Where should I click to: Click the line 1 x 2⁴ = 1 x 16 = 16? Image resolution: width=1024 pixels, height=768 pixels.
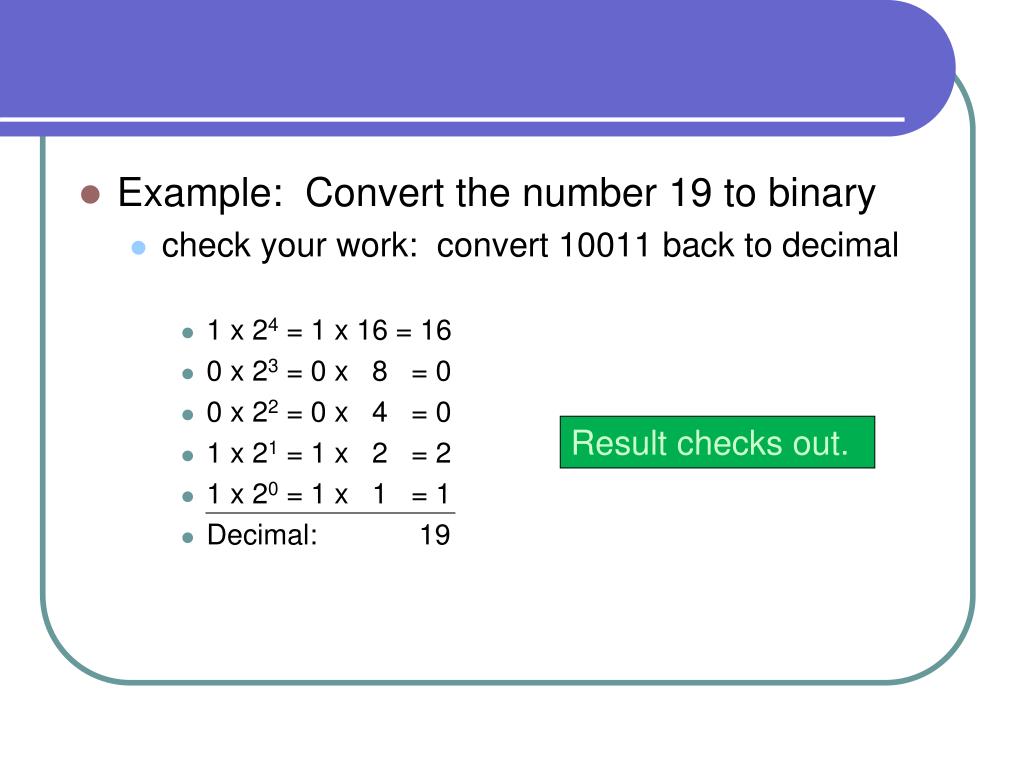coord(329,330)
